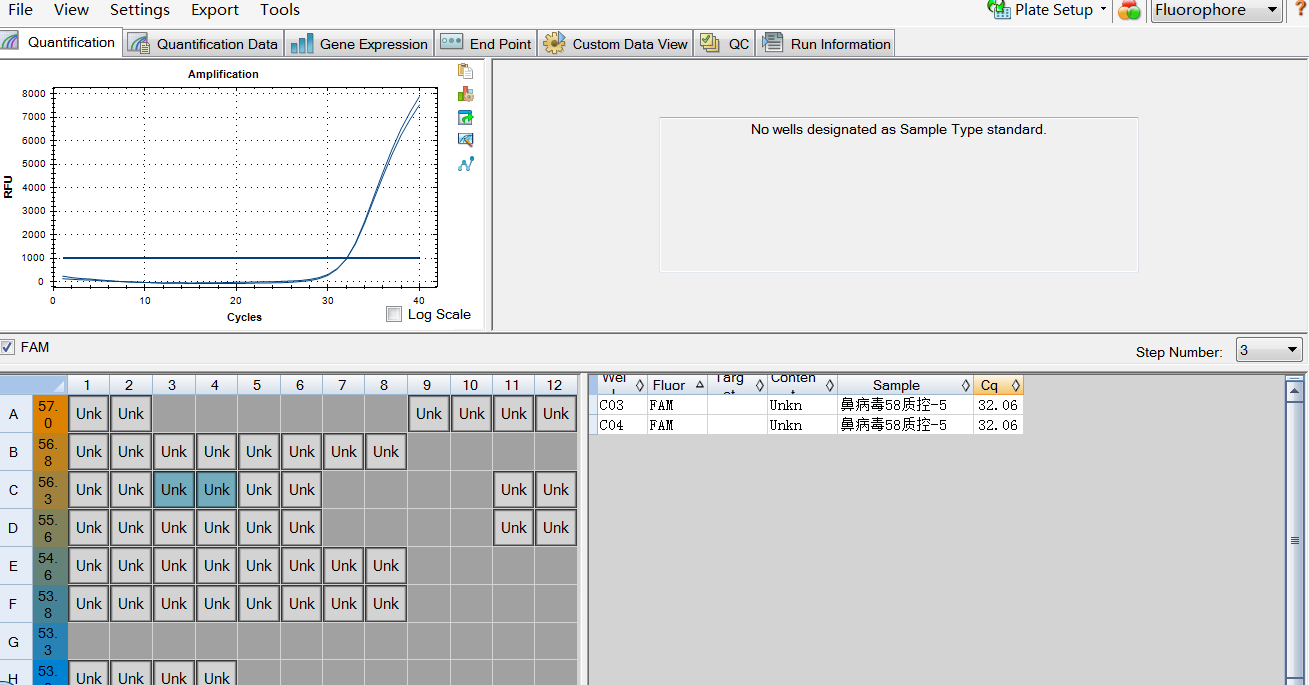This screenshot has width=1309, height=685.
Task: Switch to the Custom Data View tab
Action: pos(615,44)
